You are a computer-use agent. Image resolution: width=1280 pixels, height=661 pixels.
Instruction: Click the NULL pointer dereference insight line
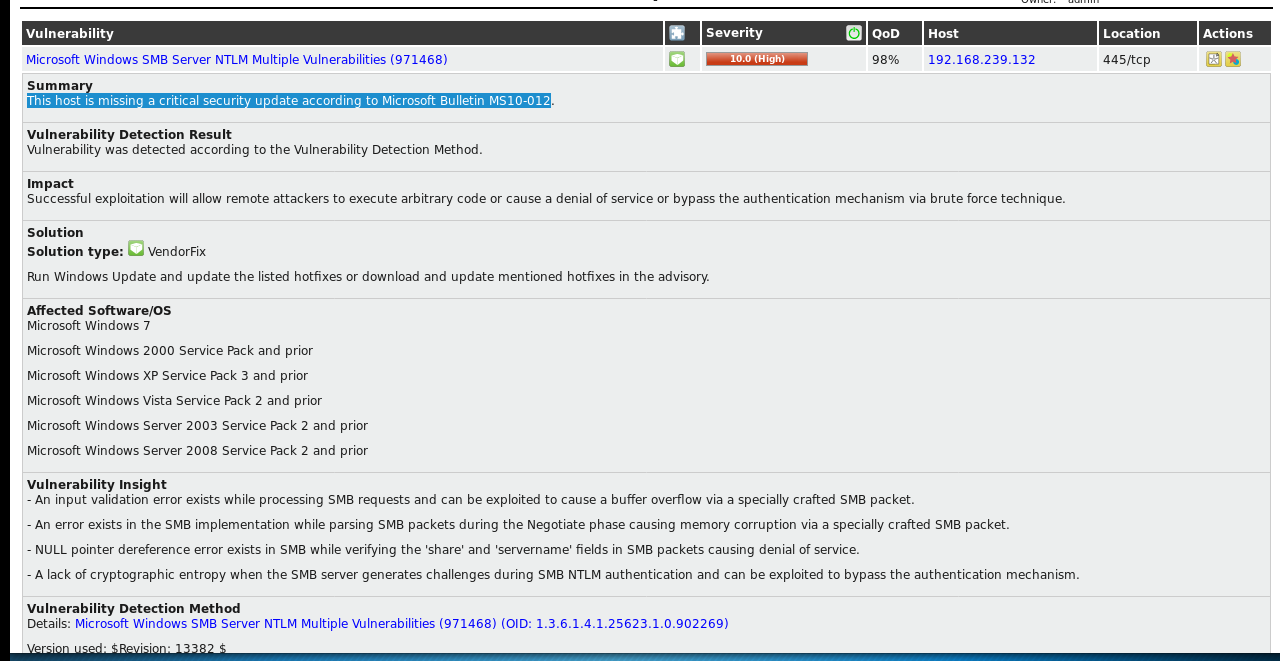pyautogui.click(x=443, y=550)
